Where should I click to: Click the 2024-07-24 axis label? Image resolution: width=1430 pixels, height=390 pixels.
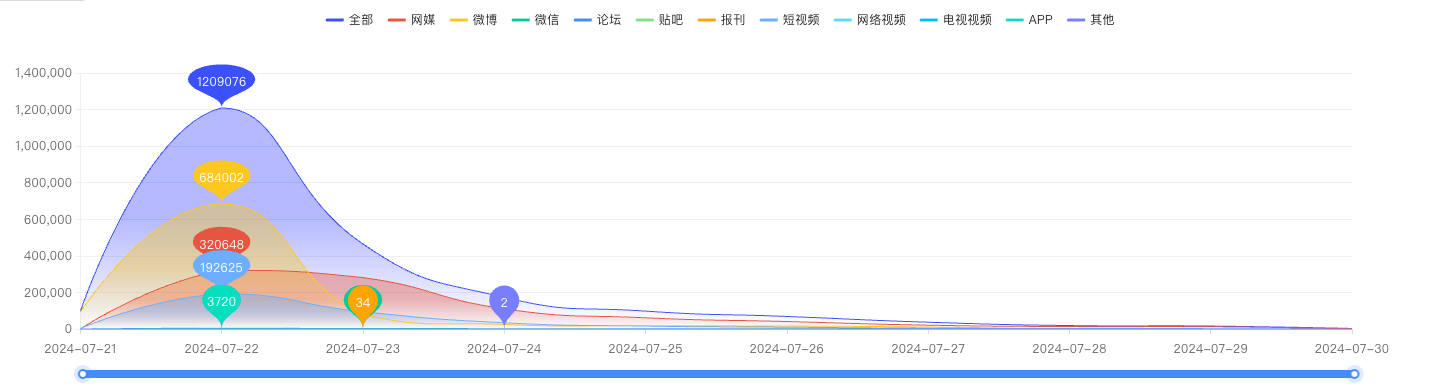pyautogui.click(x=504, y=349)
